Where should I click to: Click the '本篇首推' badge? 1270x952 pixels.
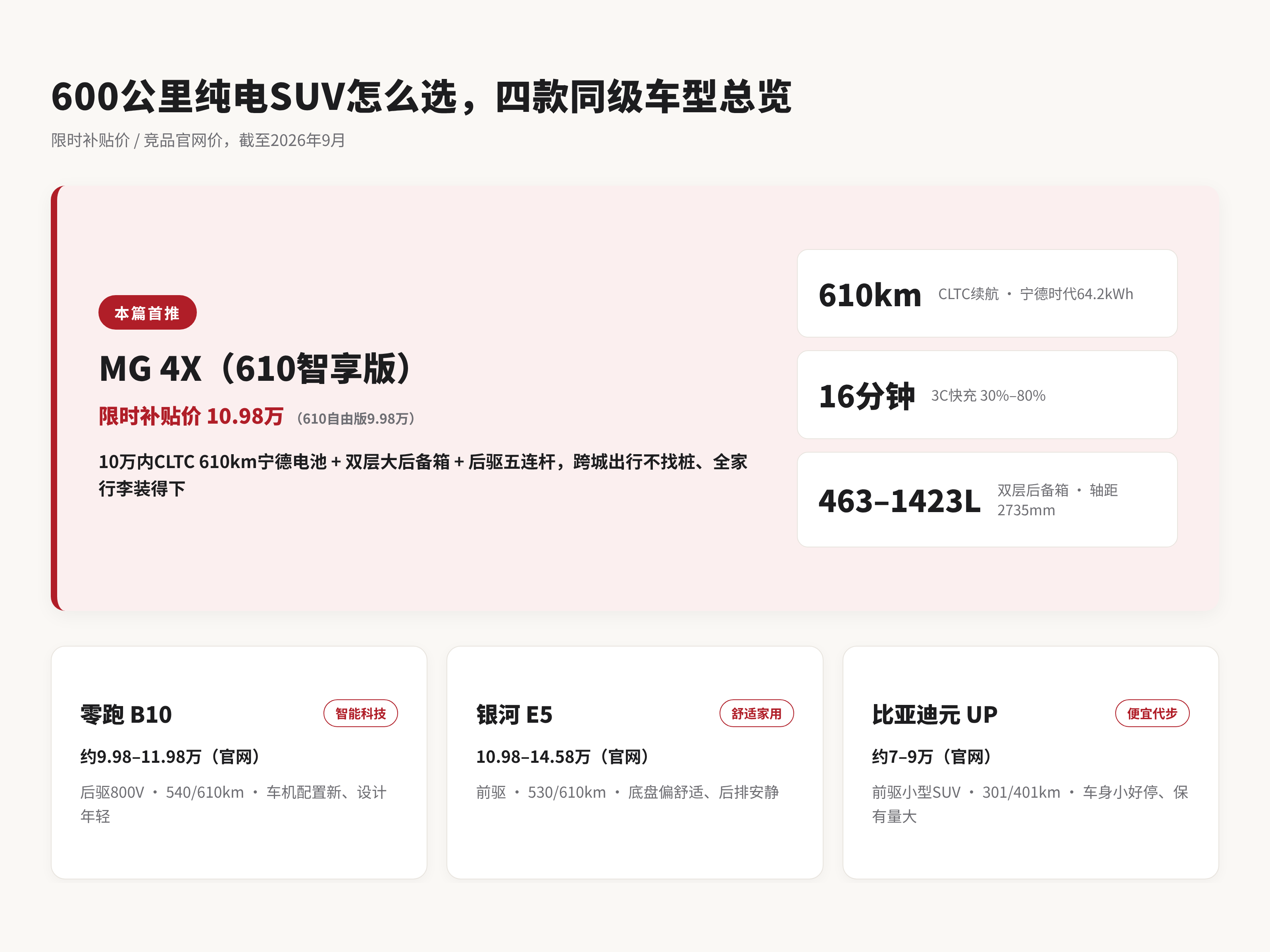click(x=148, y=313)
